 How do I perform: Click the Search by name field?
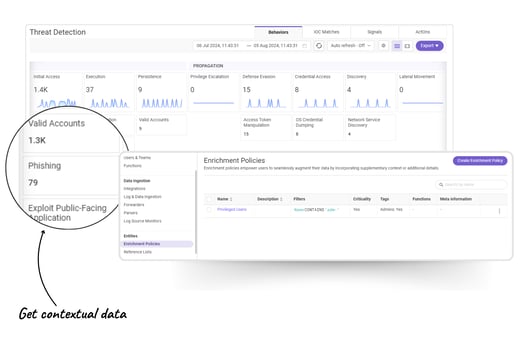(x=471, y=185)
